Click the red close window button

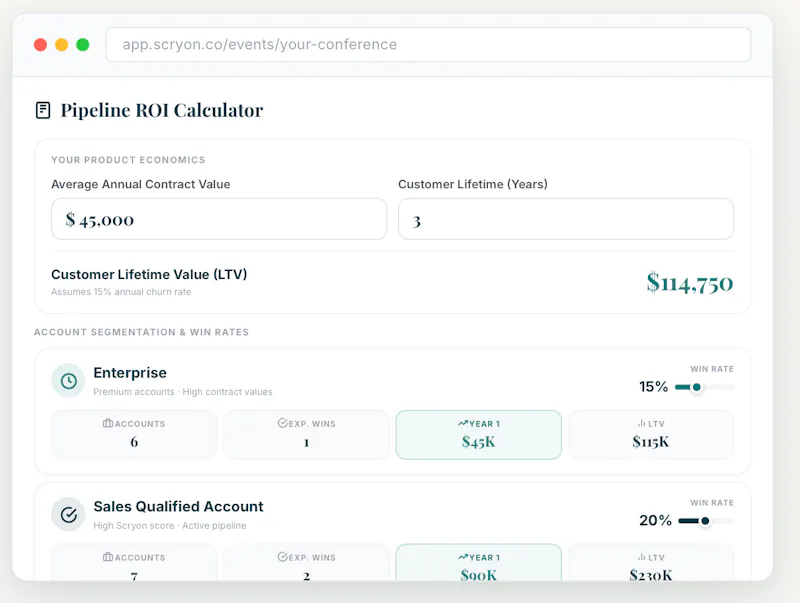40,45
